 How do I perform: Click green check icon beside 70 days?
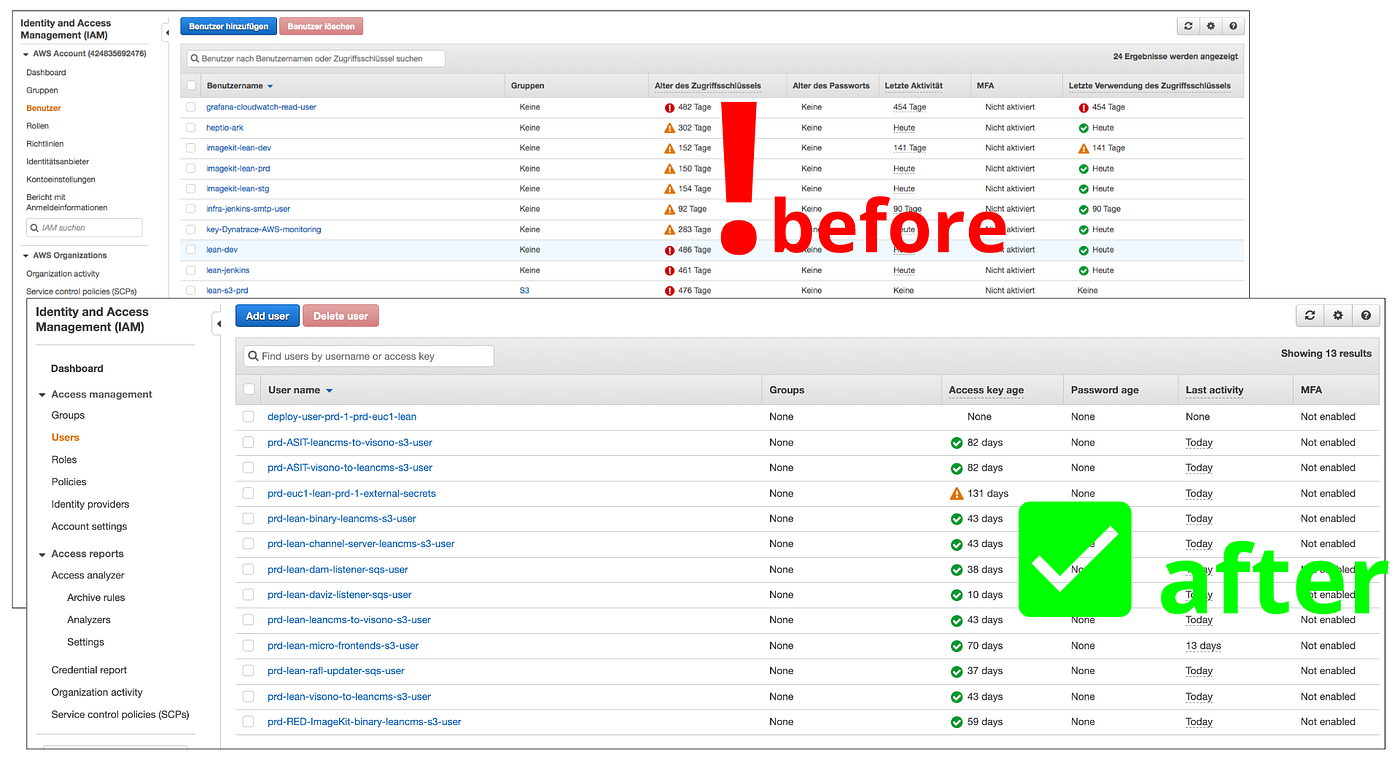click(x=957, y=646)
